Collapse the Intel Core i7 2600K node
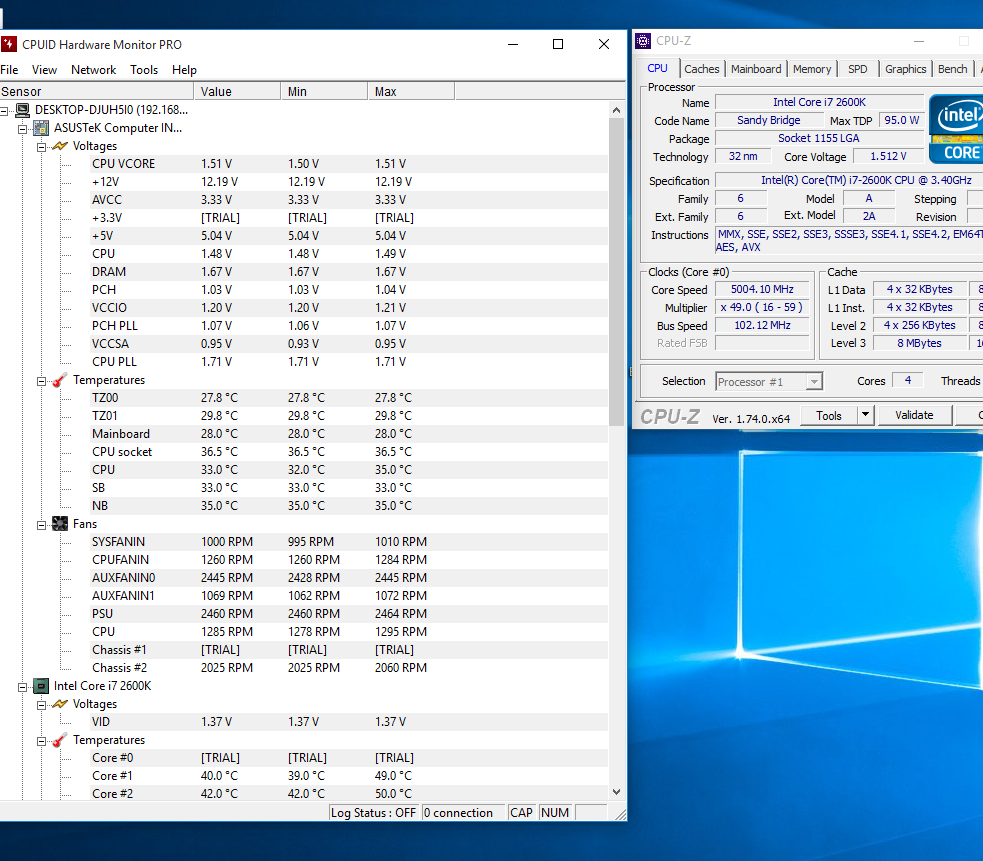983x861 pixels. point(23,686)
